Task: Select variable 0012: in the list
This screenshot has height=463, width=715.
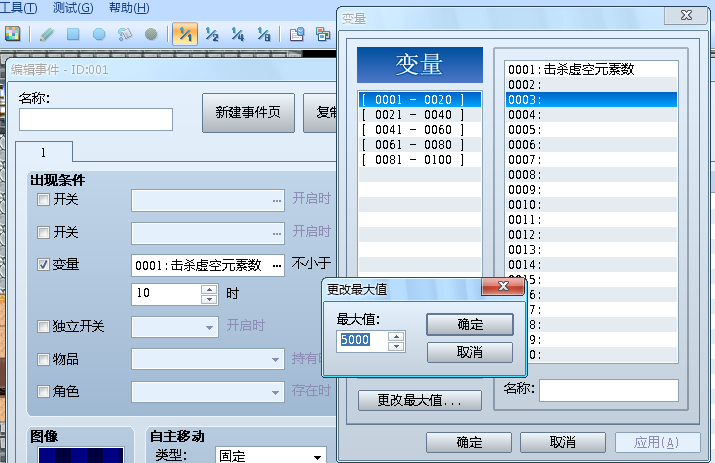Action: [x=591, y=235]
